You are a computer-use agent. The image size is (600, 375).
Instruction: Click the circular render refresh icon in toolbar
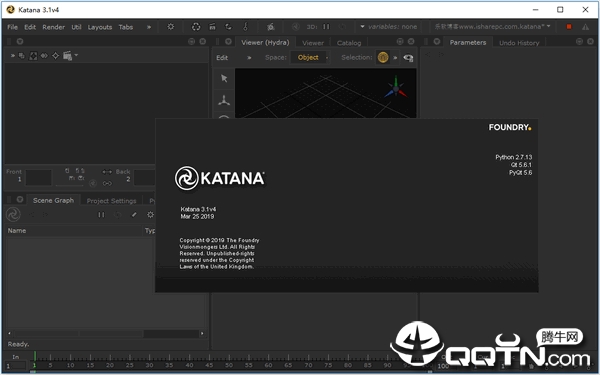tap(196, 26)
